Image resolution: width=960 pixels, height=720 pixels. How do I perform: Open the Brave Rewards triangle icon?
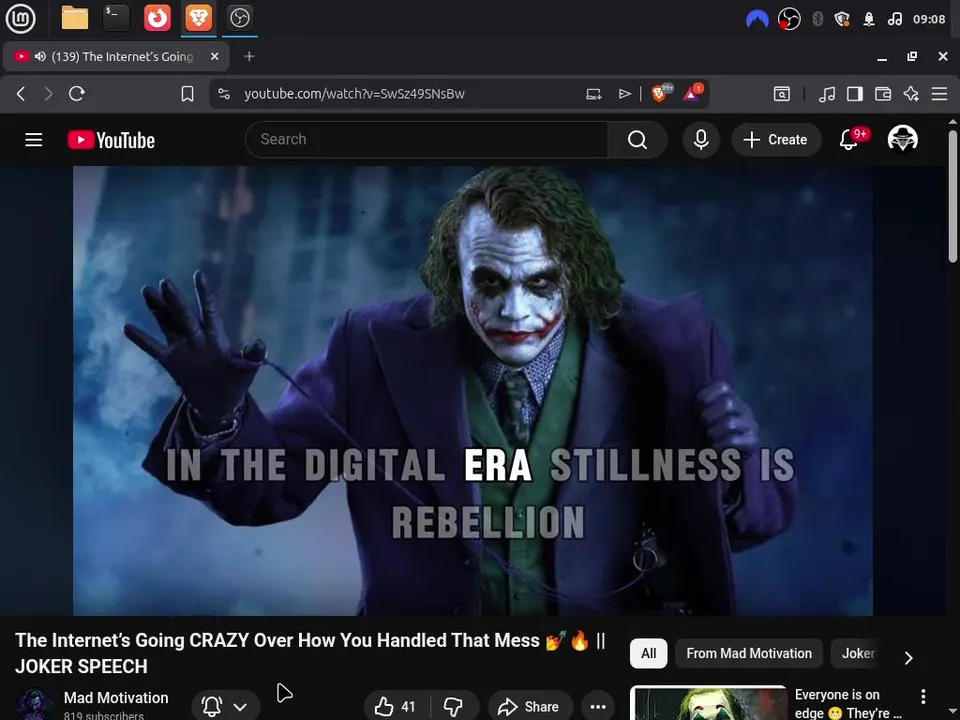692,93
